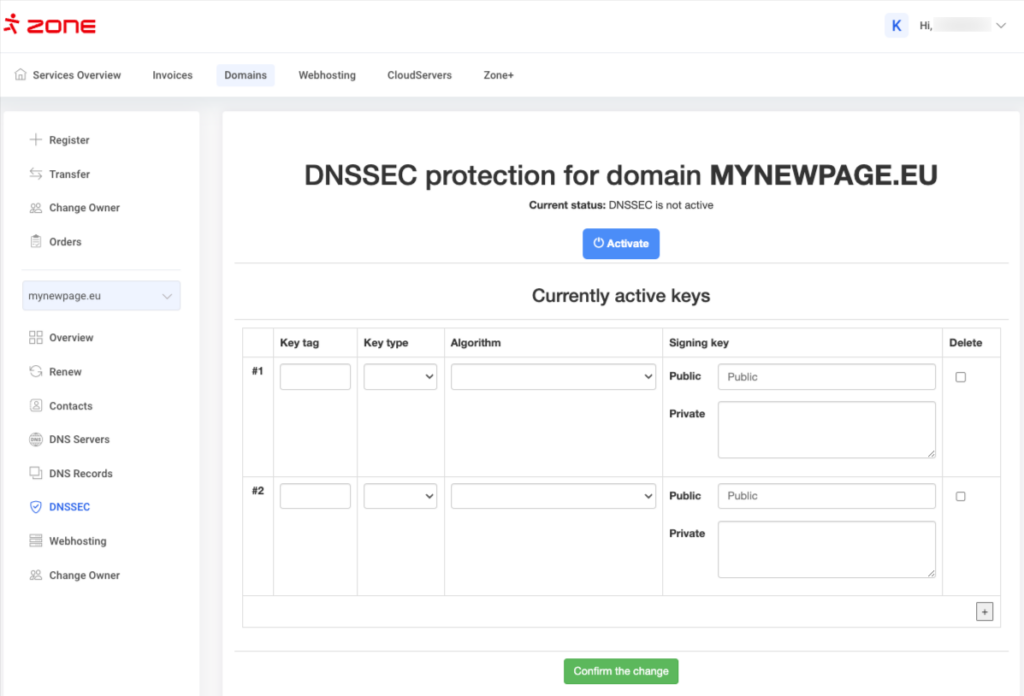Open the Key type dropdown for key #1
Image resolution: width=1024 pixels, height=696 pixels.
point(400,377)
